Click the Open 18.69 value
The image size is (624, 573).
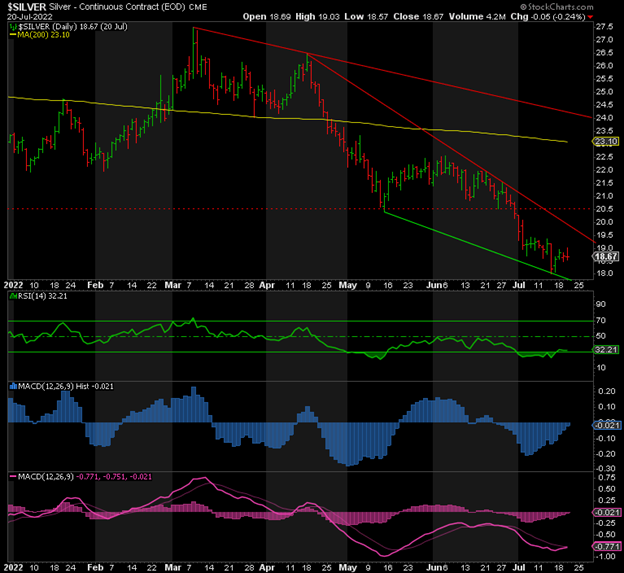pyautogui.click(x=267, y=17)
